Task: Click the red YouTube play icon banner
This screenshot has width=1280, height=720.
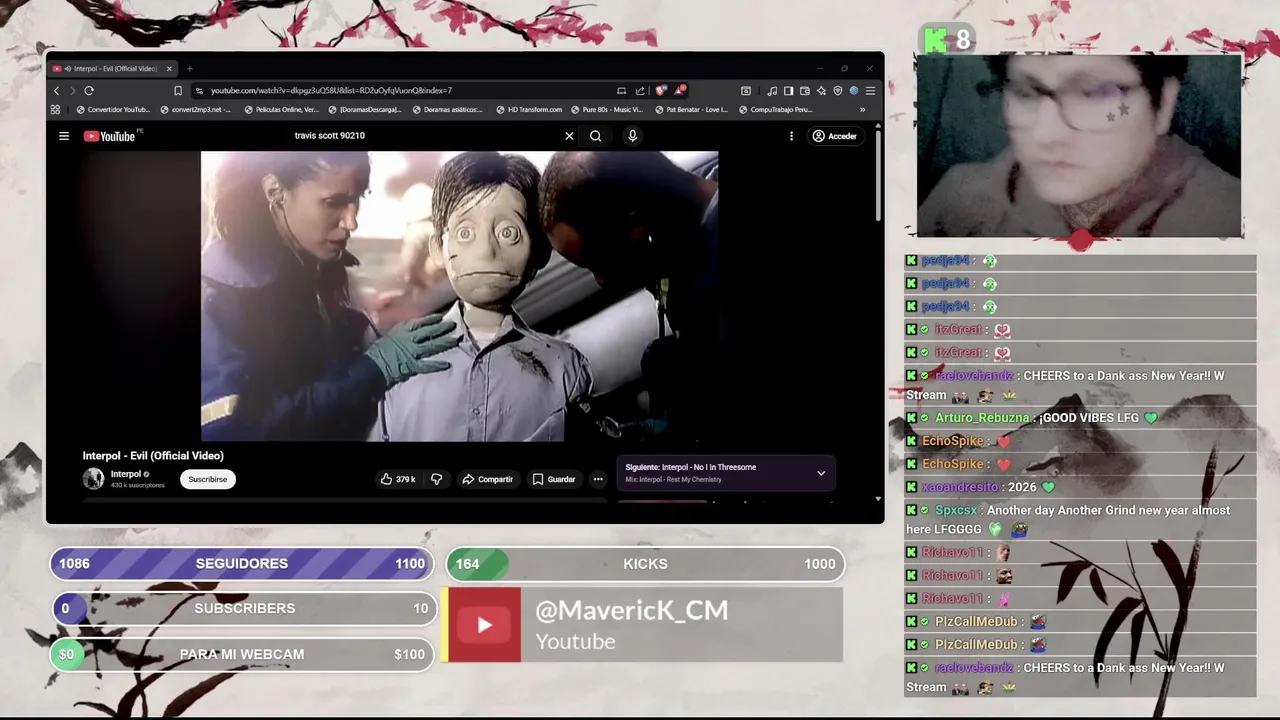Action: tap(484, 625)
